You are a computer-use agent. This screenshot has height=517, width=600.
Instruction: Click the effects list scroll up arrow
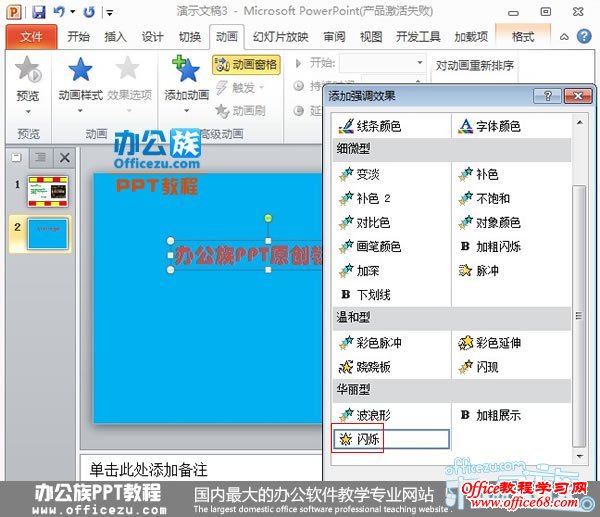point(579,122)
